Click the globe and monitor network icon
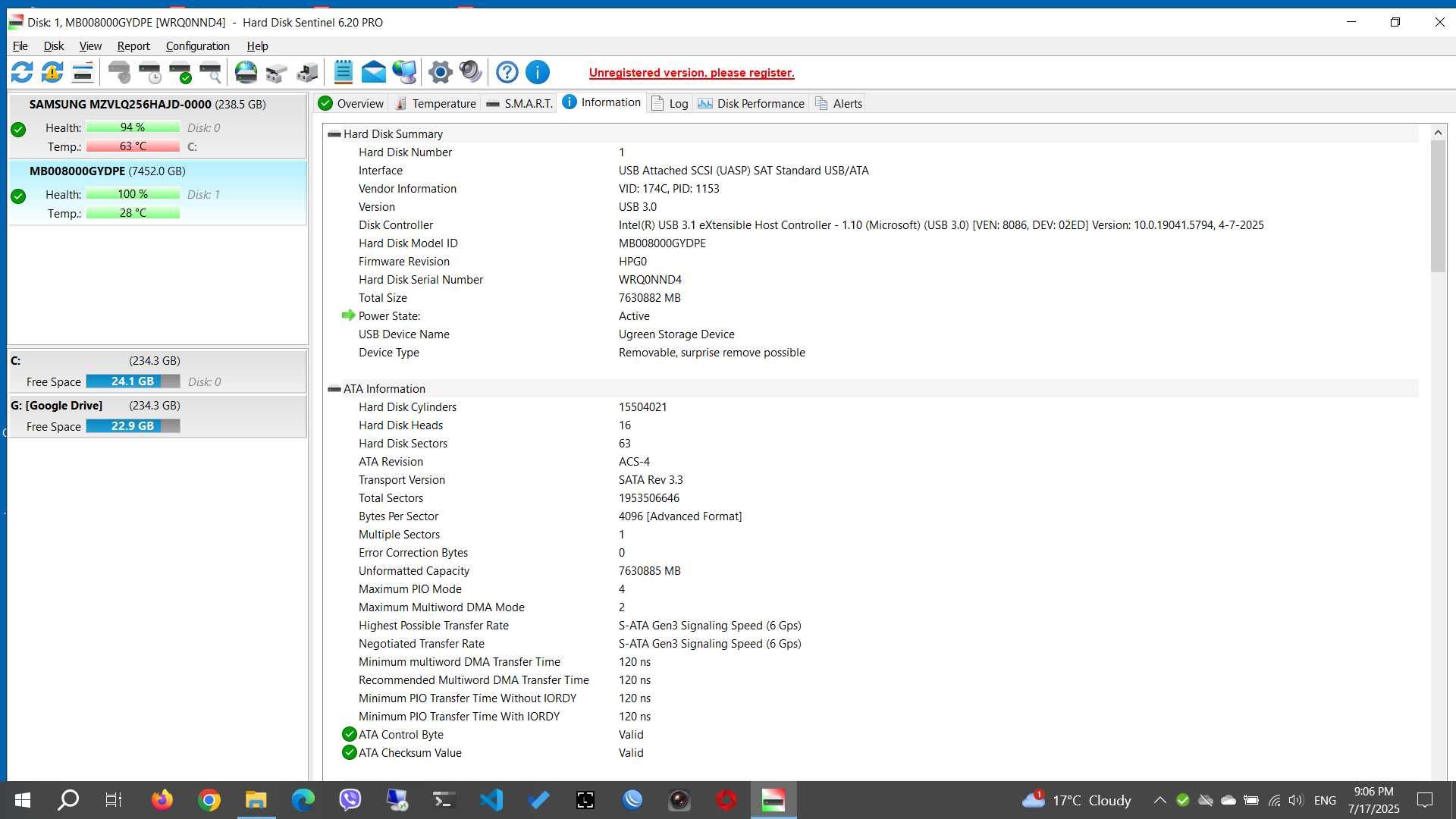1456x819 pixels. (x=404, y=73)
